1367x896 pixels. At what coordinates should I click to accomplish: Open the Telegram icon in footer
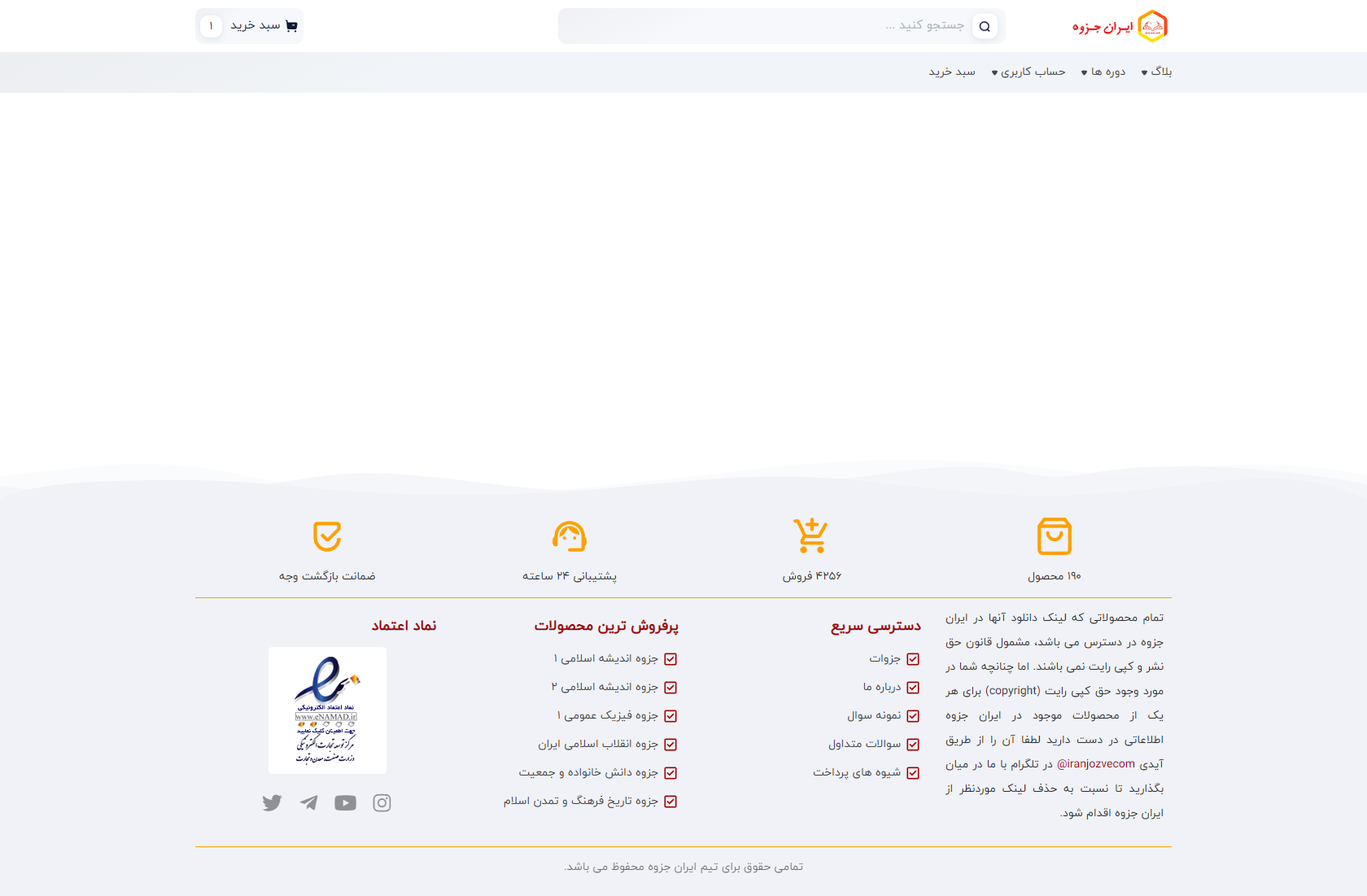308,803
